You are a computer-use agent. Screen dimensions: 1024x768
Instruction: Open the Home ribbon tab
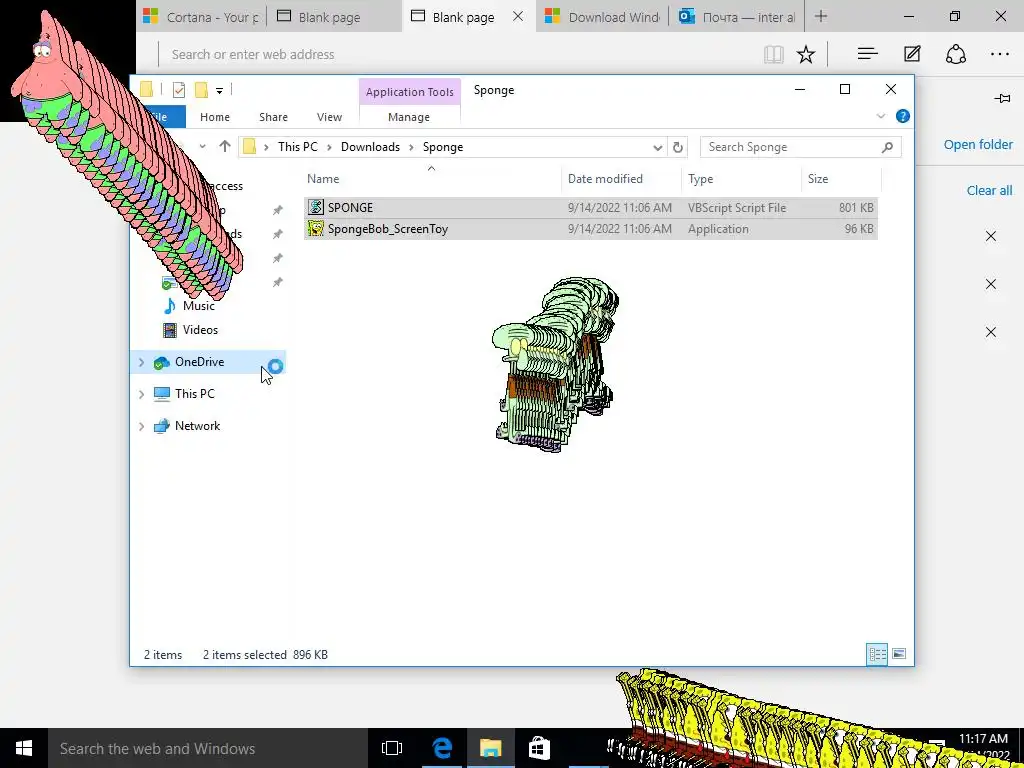215,117
